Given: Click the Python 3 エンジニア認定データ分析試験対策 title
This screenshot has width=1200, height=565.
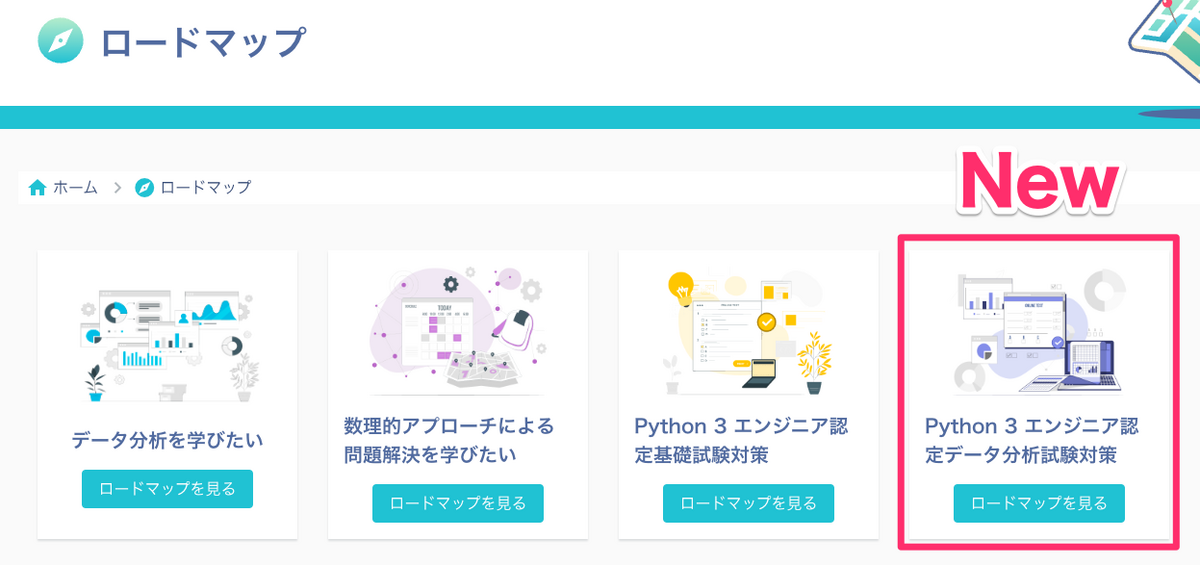Looking at the screenshot, I should click(1032, 441).
